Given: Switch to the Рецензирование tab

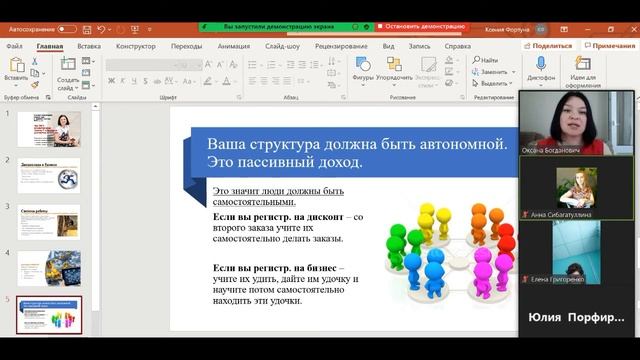Looking at the screenshot, I should 341,46.
